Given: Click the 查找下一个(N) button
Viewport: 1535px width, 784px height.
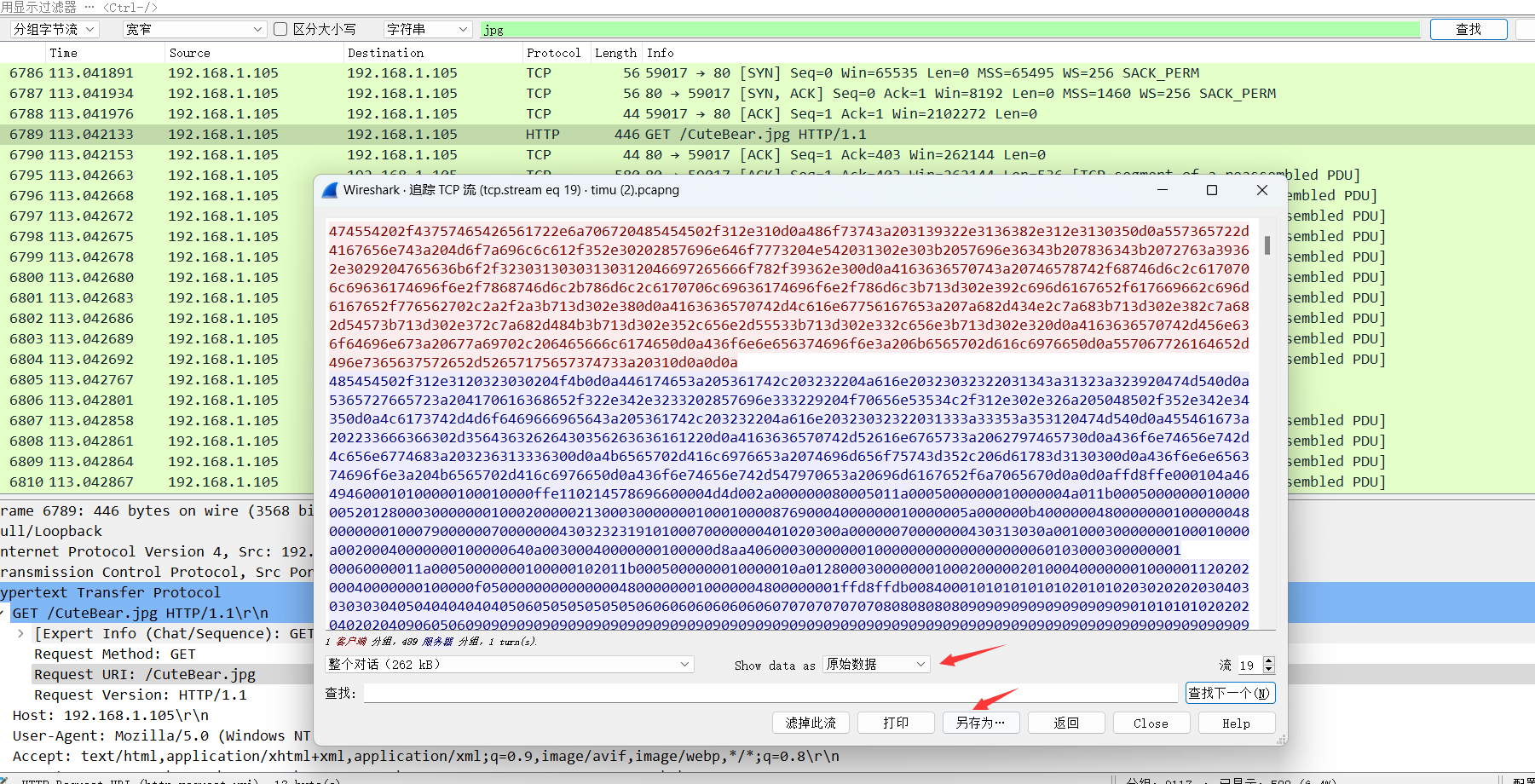Looking at the screenshot, I should pyautogui.click(x=1230, y=693).
